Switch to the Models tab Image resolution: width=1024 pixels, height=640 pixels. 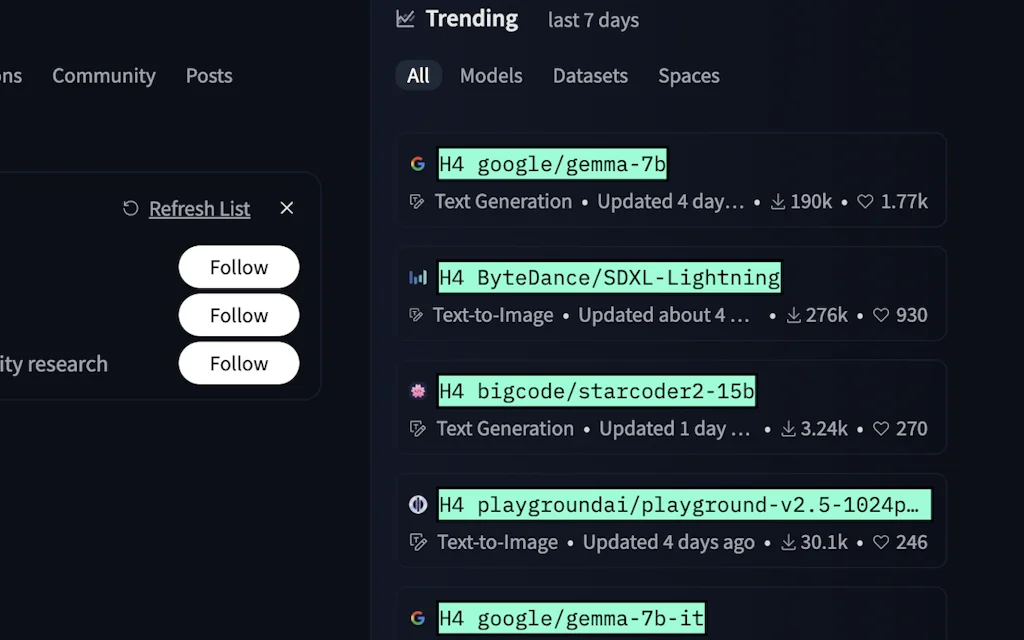pyautogui.click(x=491, y=76)
